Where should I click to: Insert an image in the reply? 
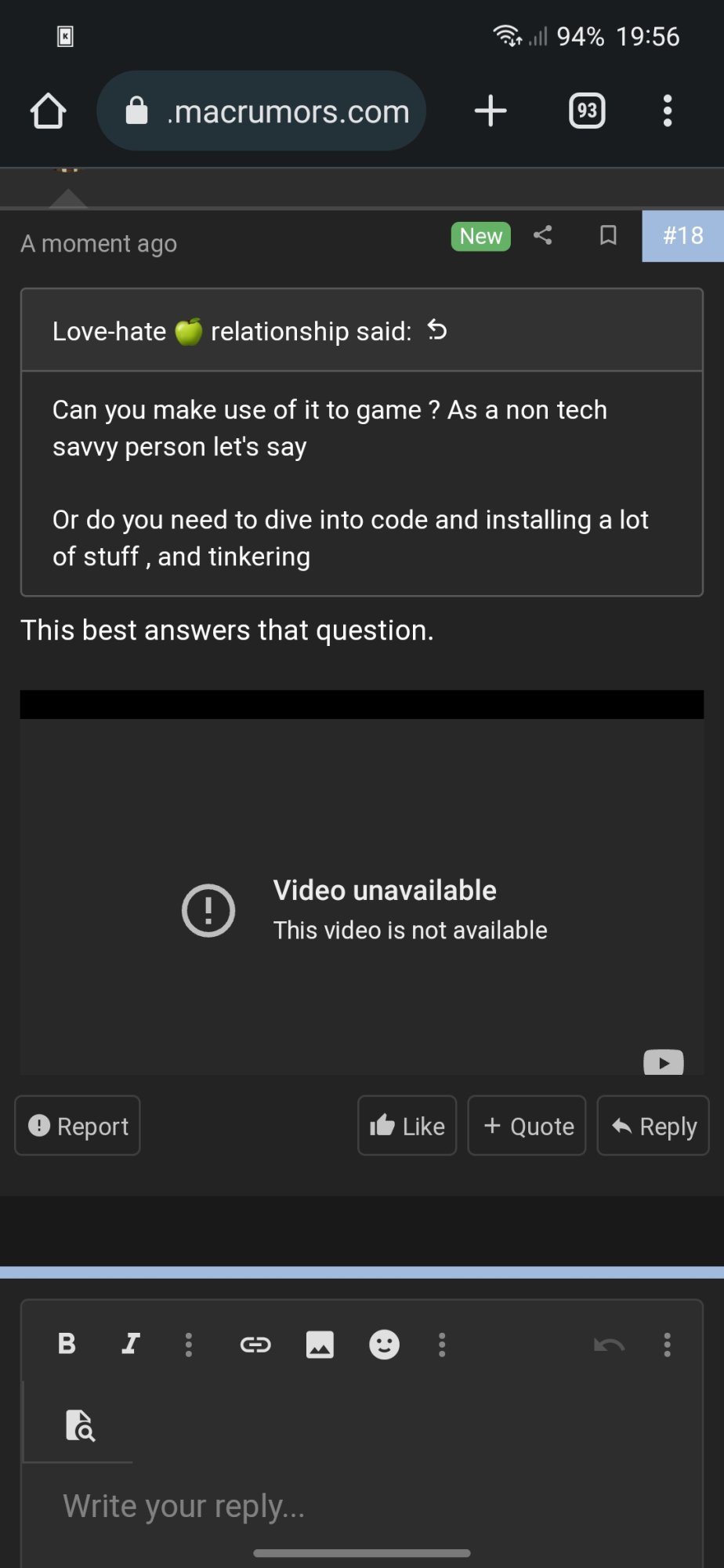320,1345
